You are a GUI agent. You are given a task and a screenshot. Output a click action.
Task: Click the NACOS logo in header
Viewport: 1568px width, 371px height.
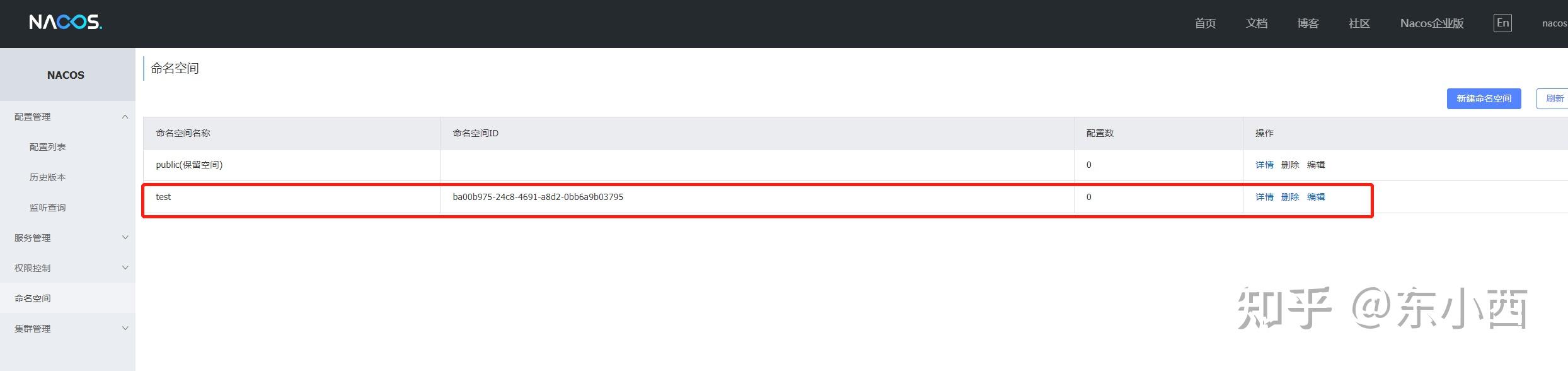66,23
